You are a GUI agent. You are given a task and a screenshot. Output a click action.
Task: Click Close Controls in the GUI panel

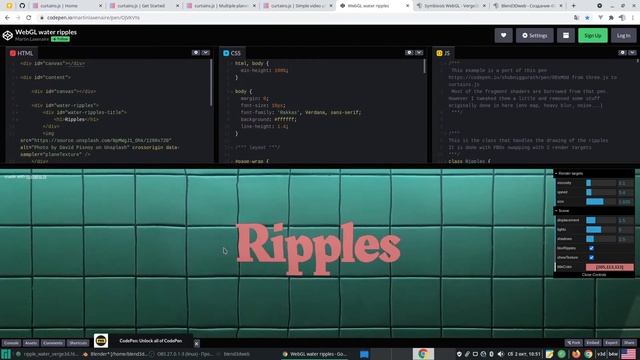(593, 275)
